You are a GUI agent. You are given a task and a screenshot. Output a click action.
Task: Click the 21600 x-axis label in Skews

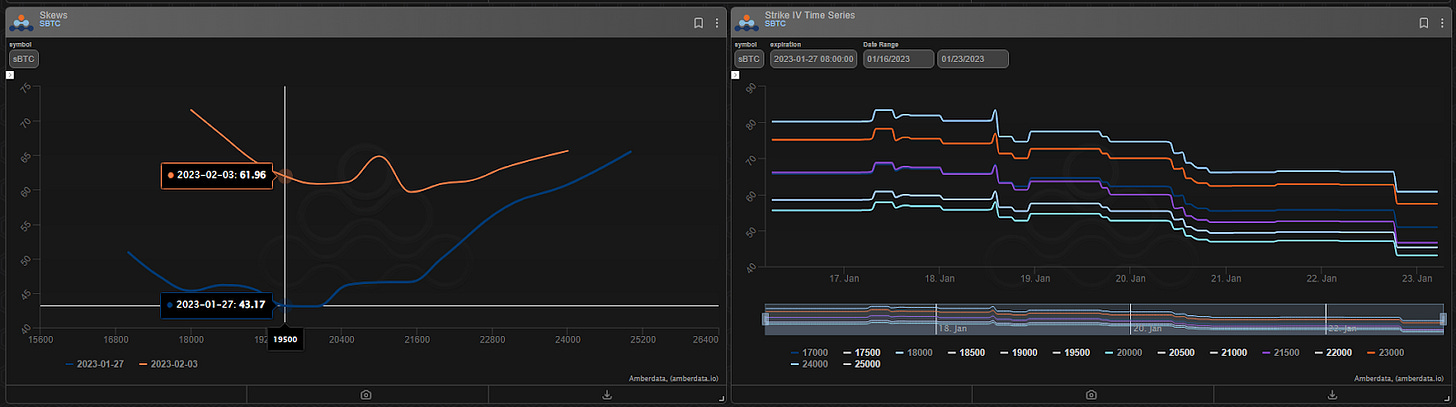[x=417, y=339]
